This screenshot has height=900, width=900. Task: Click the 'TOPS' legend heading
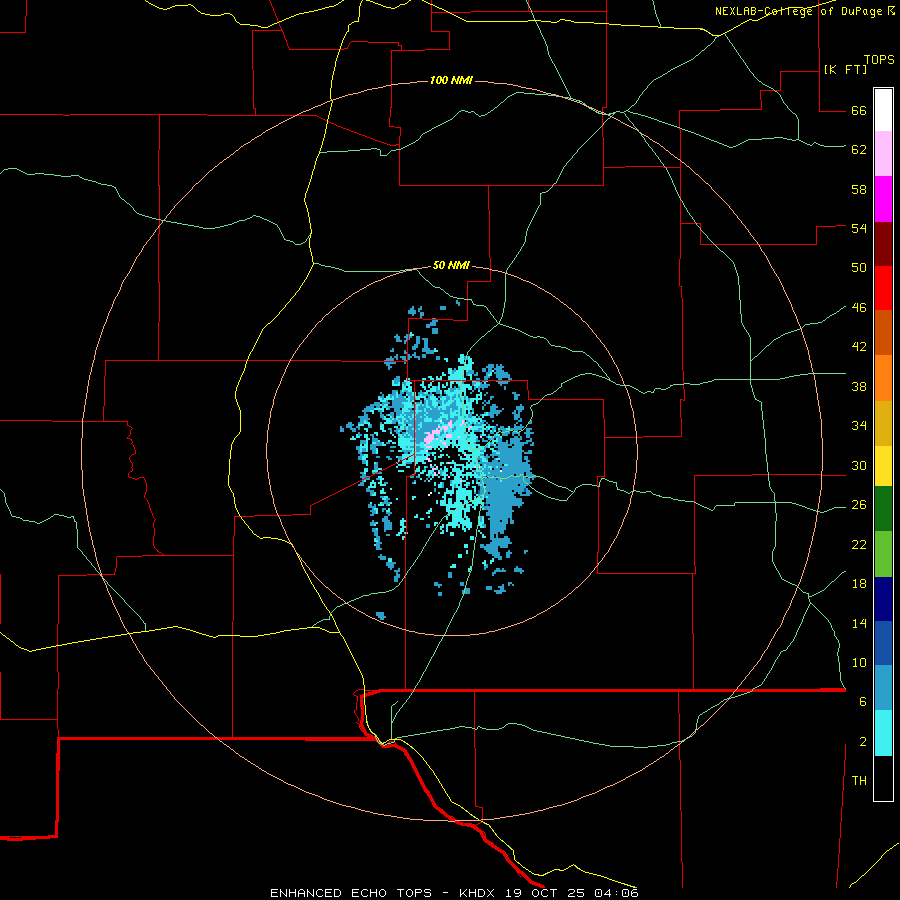click(879, 60)
